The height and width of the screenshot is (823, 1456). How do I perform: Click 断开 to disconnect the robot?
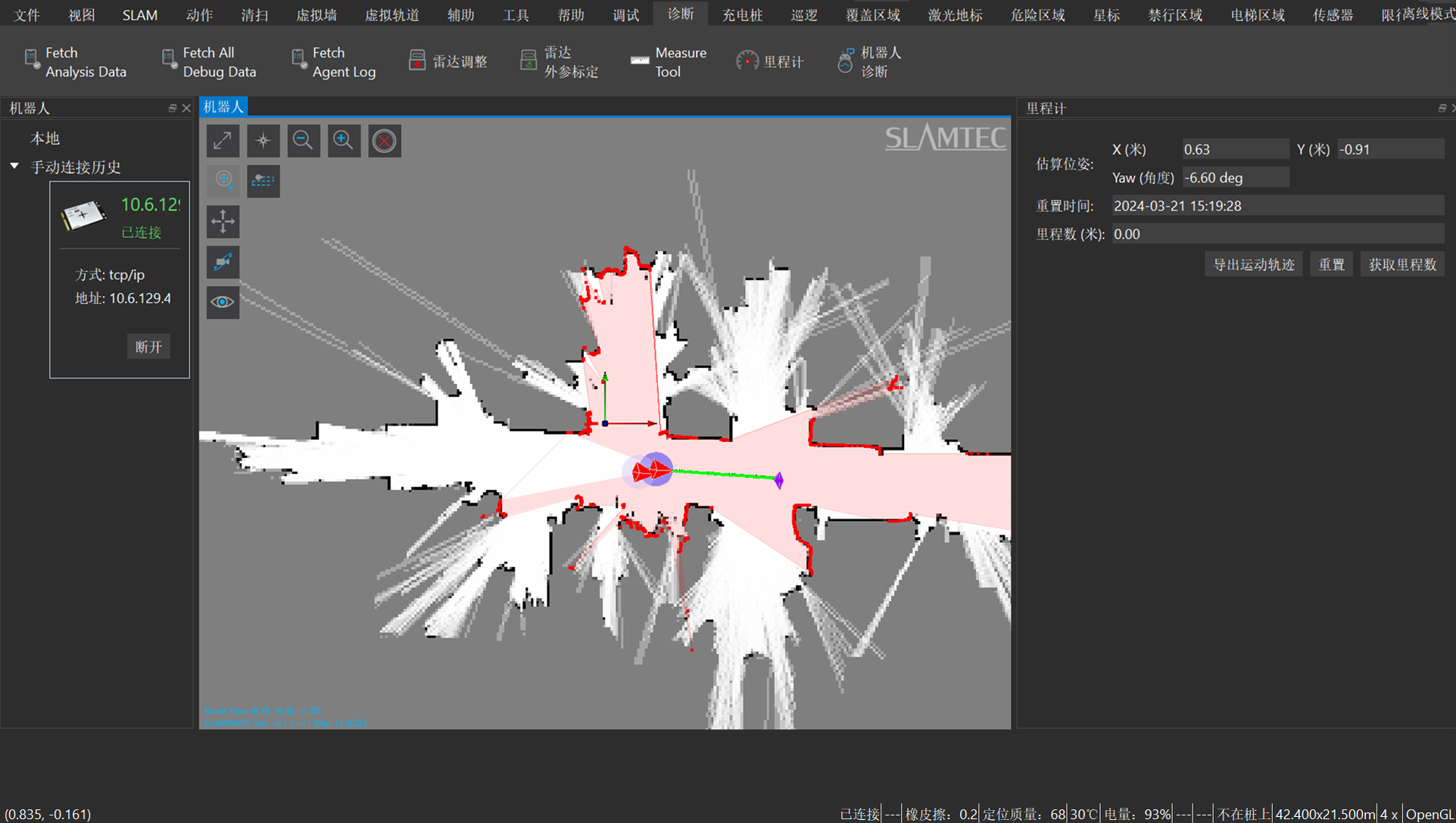tap(148, 346)
